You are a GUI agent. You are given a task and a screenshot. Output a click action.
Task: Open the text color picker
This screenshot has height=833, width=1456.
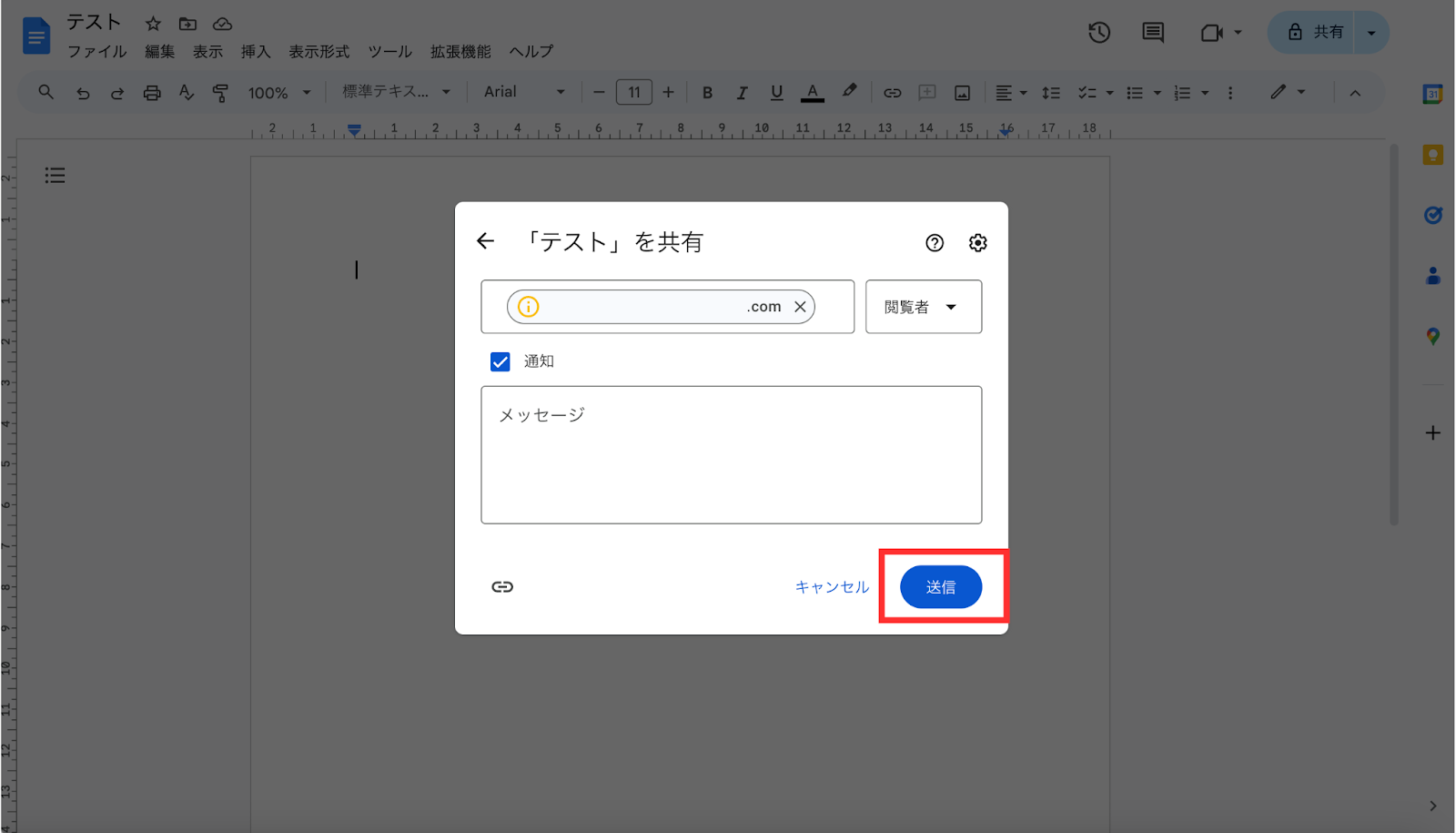tap(813, 93)
